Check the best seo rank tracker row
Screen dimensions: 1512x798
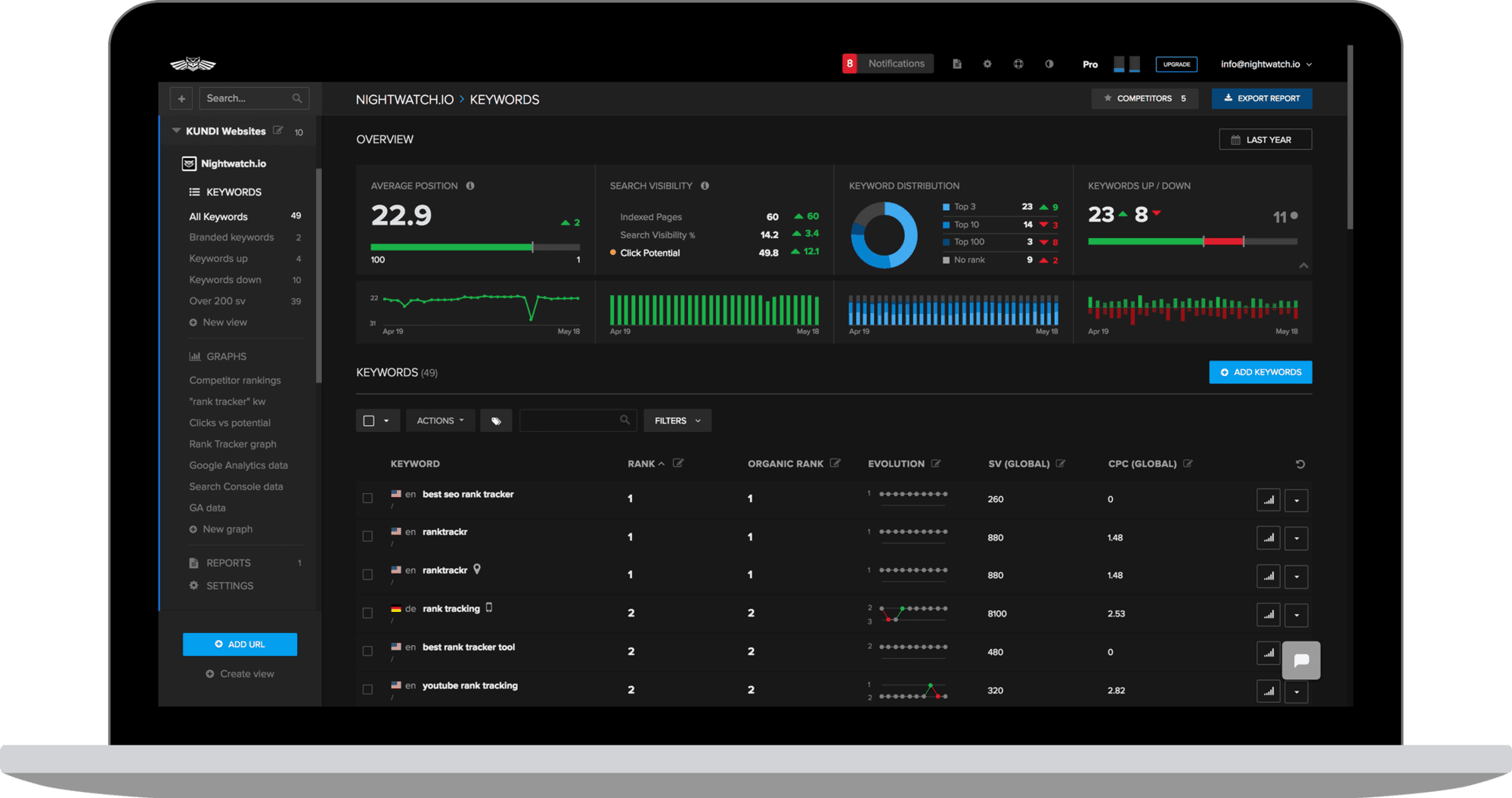(x=367, y=498)
